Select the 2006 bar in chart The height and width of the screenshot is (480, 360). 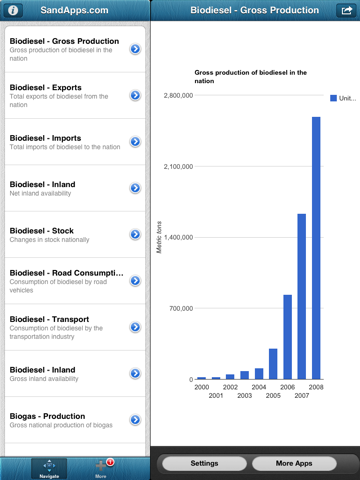coord(287,337)
